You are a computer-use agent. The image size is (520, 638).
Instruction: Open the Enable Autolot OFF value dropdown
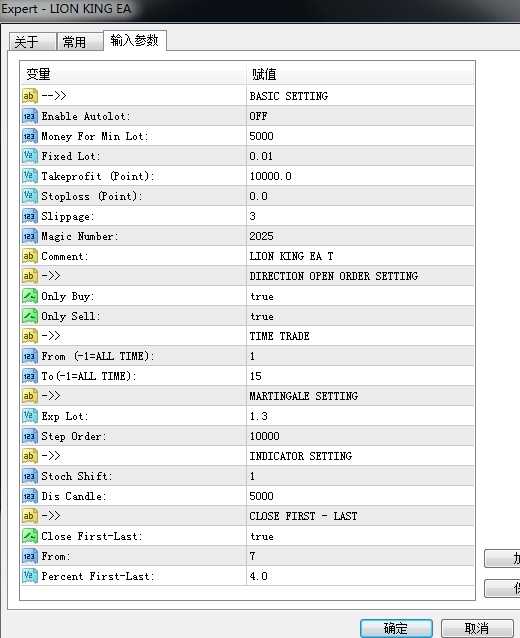click(x=360, y=116)
